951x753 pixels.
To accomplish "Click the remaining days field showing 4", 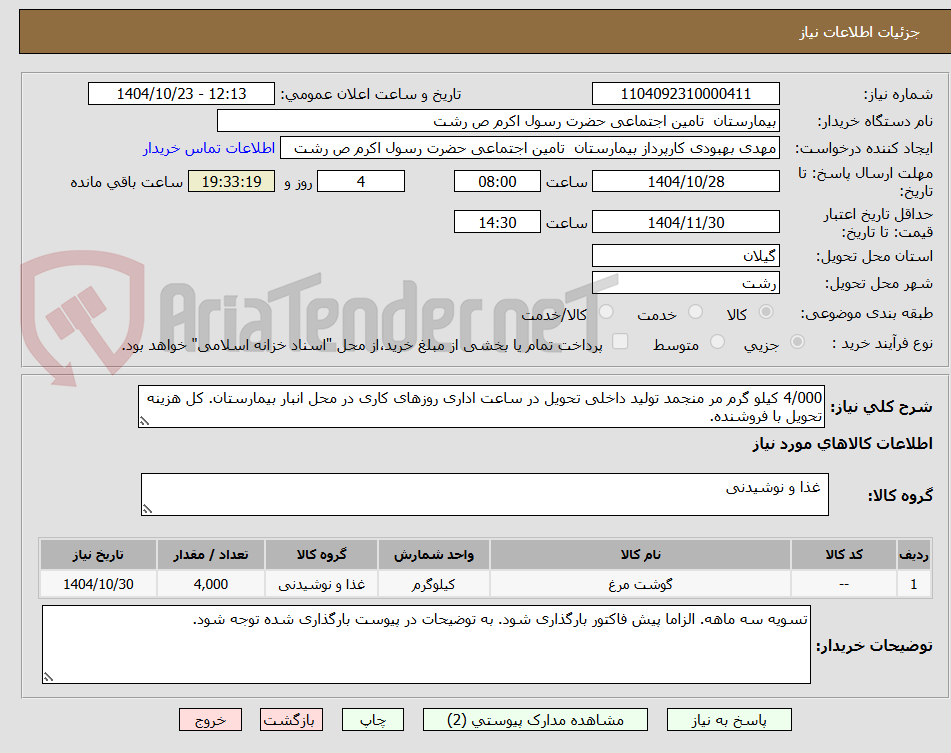I will (361, 181).
